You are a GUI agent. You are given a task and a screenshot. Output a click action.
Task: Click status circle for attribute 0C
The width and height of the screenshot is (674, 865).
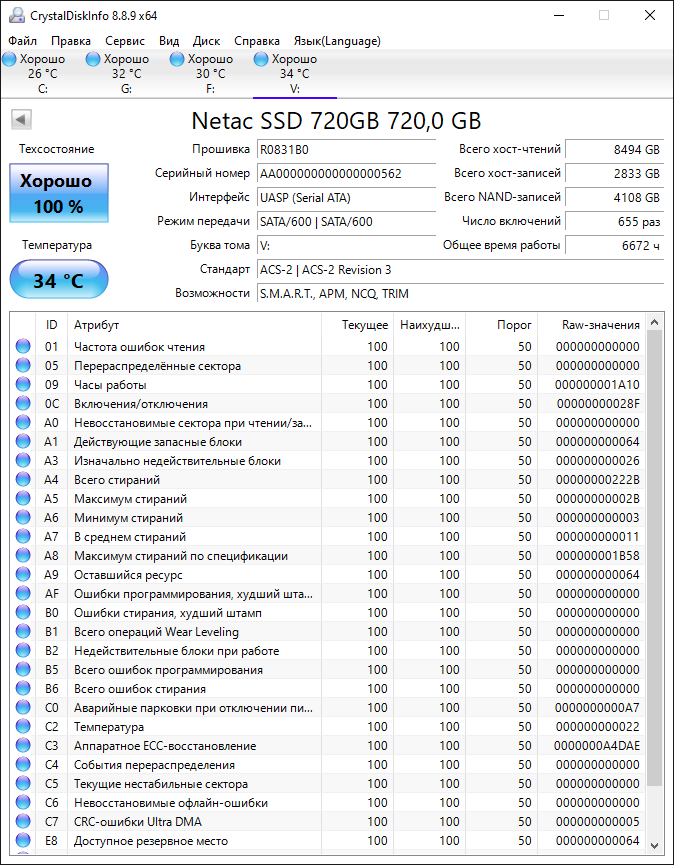tap(23, 403)
